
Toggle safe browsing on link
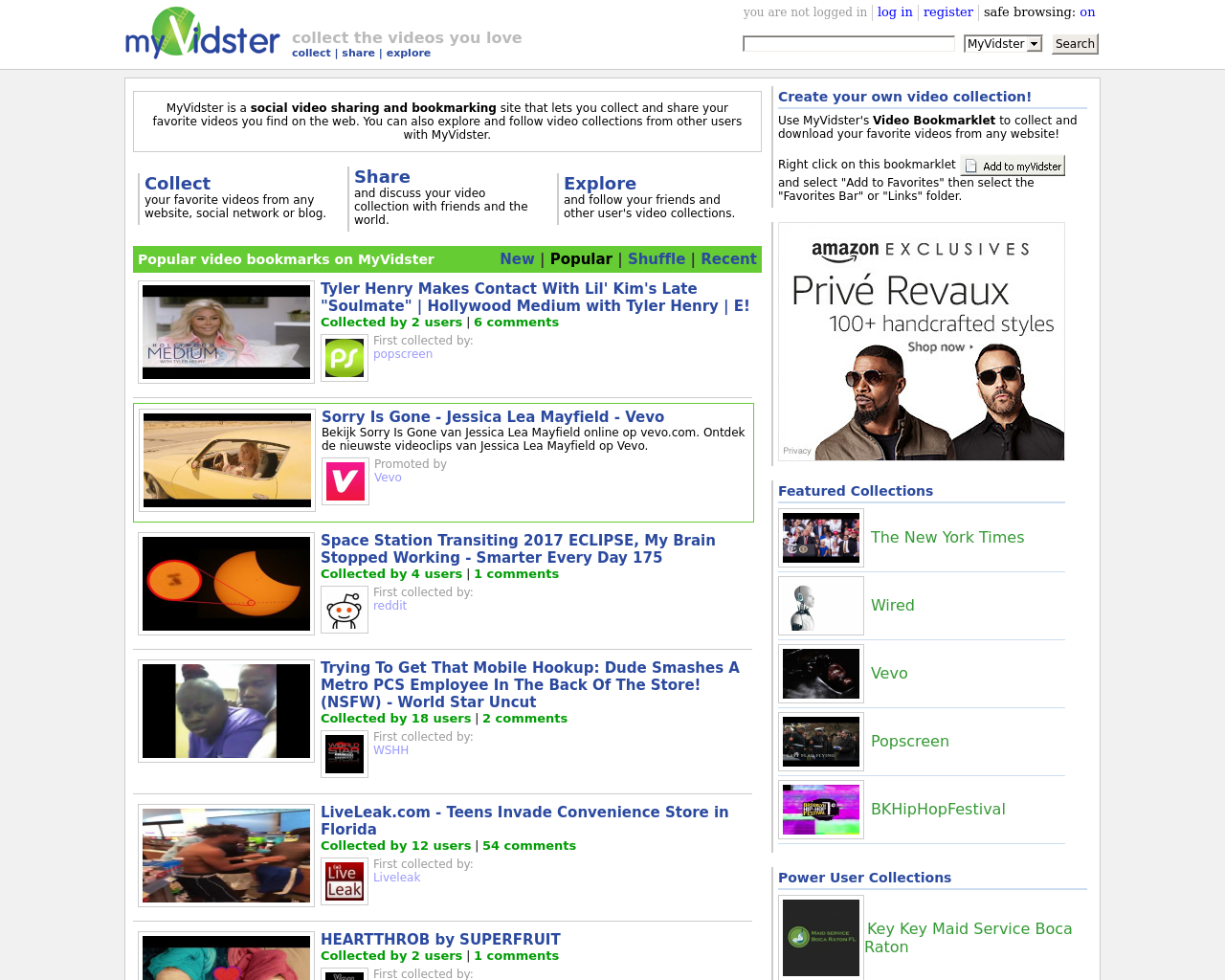pyautogui.click(x=1087, y=12)
